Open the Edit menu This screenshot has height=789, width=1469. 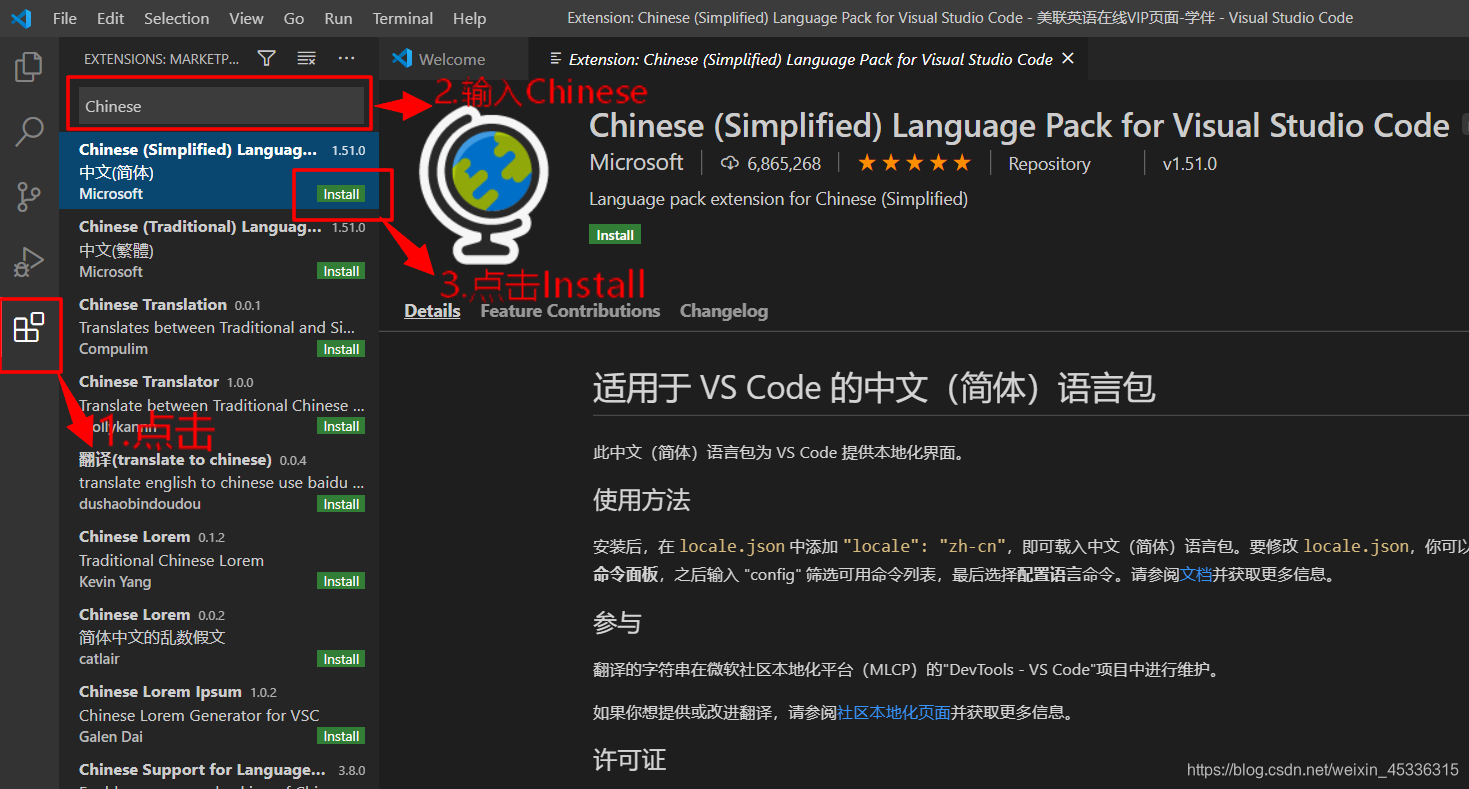[111, 18]
